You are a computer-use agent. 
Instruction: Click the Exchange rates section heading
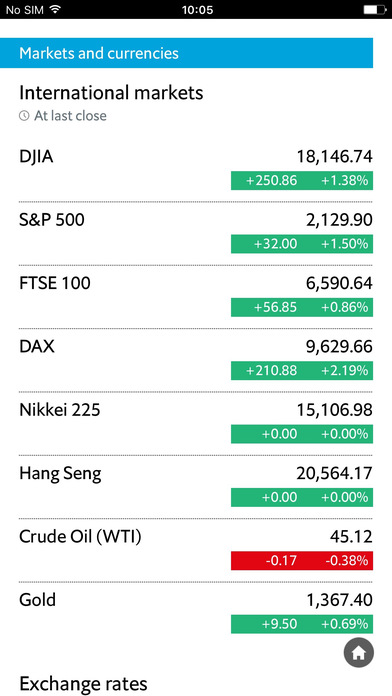83,683
